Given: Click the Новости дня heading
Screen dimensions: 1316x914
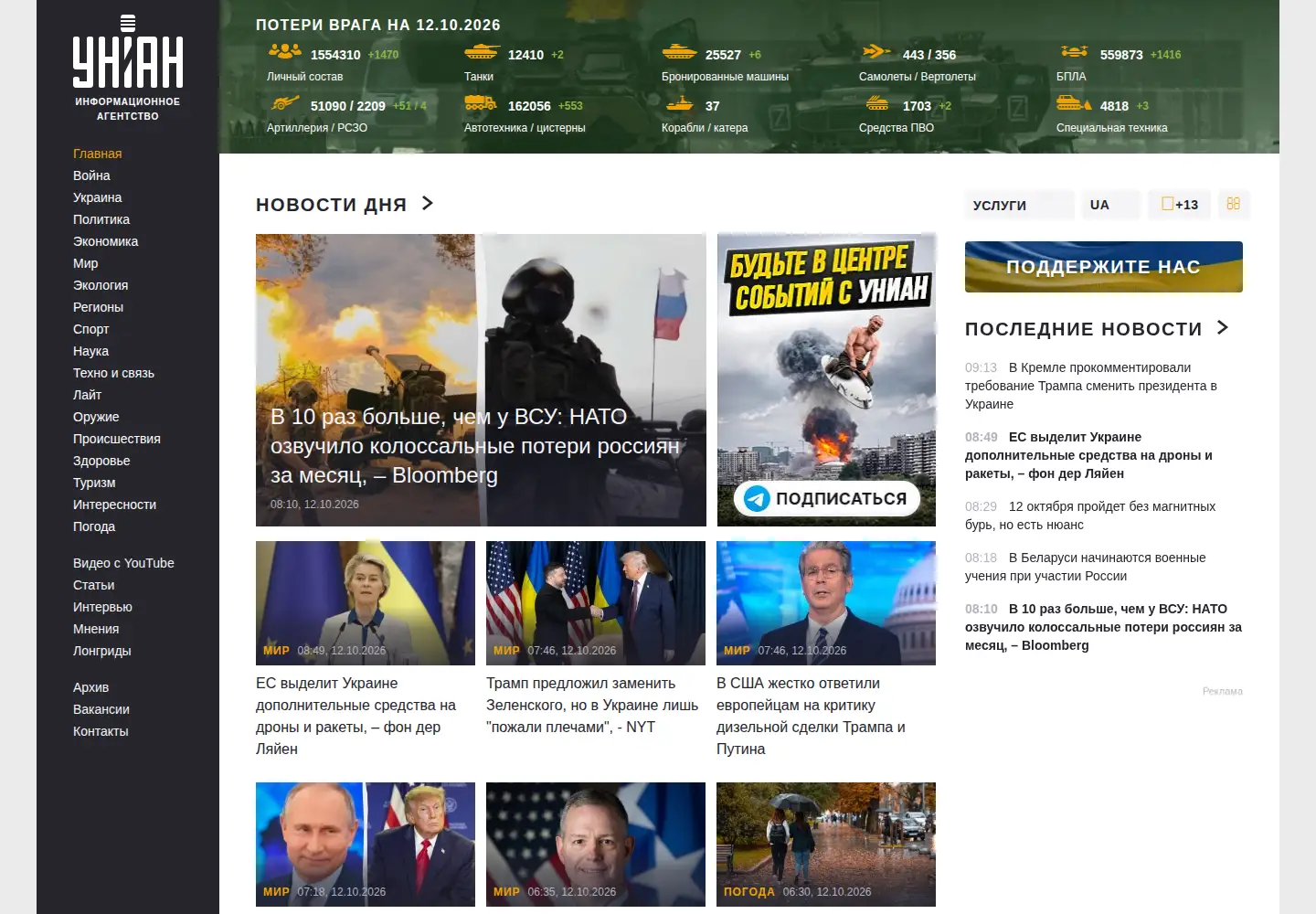Looking at the screenshot, I should click(331, 204).
